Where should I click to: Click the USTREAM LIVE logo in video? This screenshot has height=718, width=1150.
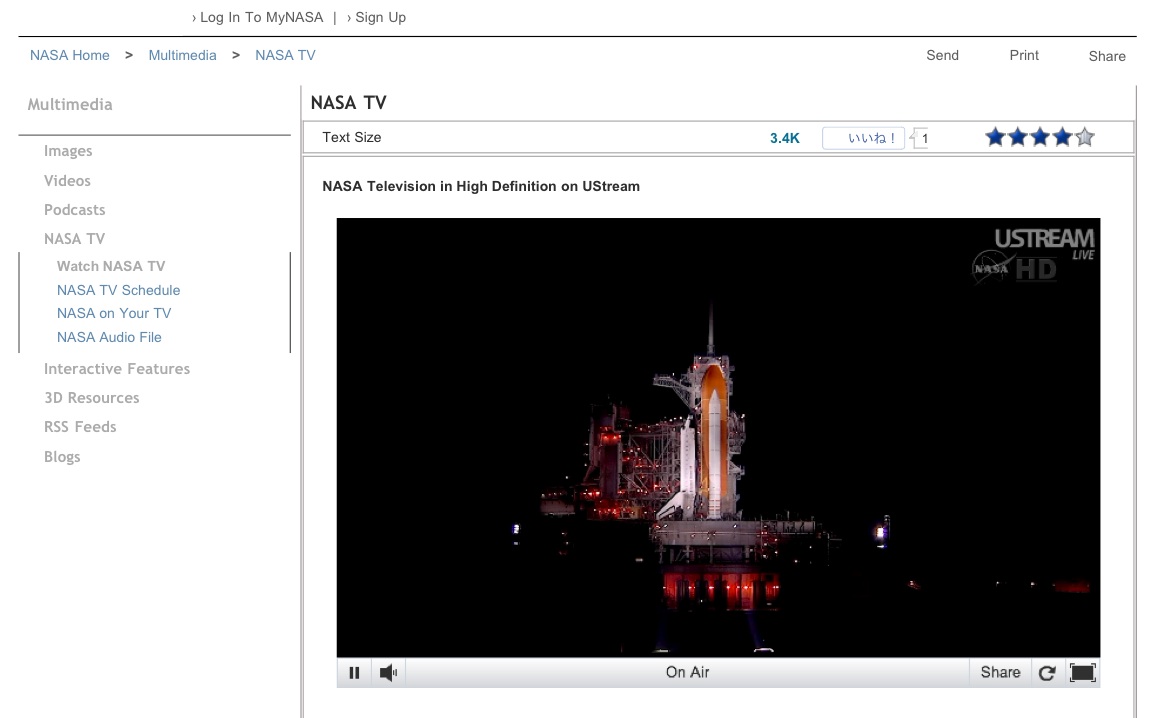[1044, 245]
